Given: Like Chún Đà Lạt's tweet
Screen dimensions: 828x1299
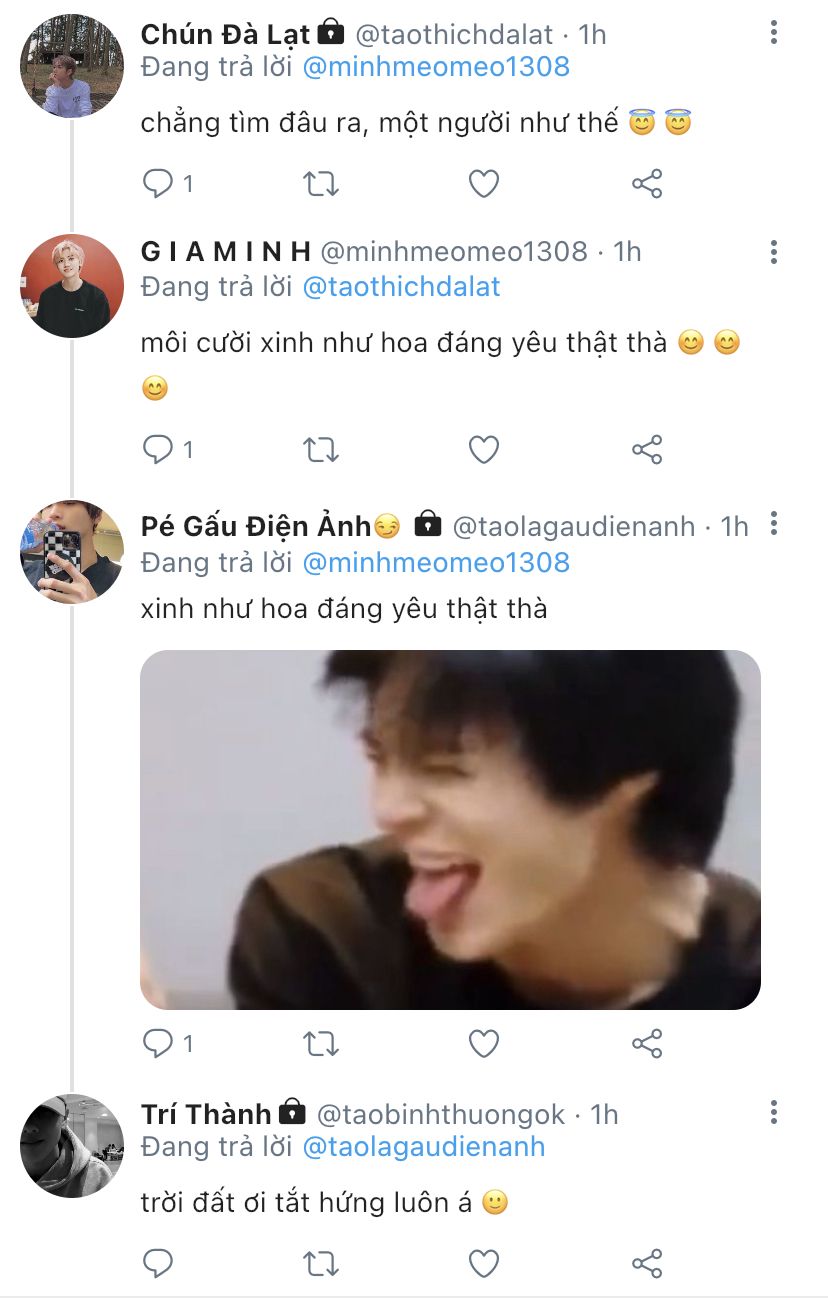Looking at the screenshot, I should pyautogui.click(x=484, y=184).
